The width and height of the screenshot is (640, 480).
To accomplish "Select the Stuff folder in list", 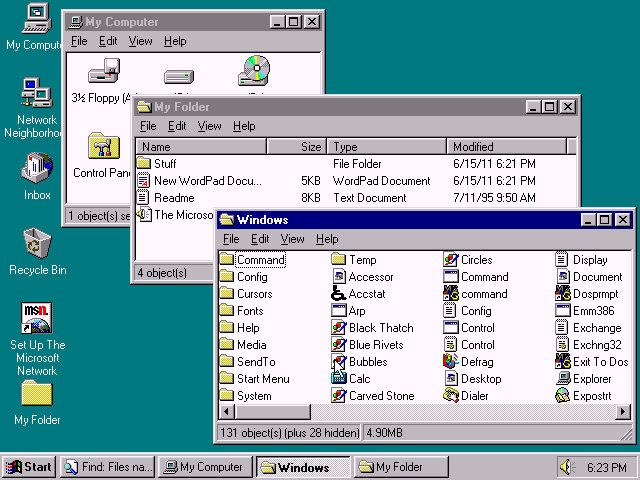I will tap(164, 164).
